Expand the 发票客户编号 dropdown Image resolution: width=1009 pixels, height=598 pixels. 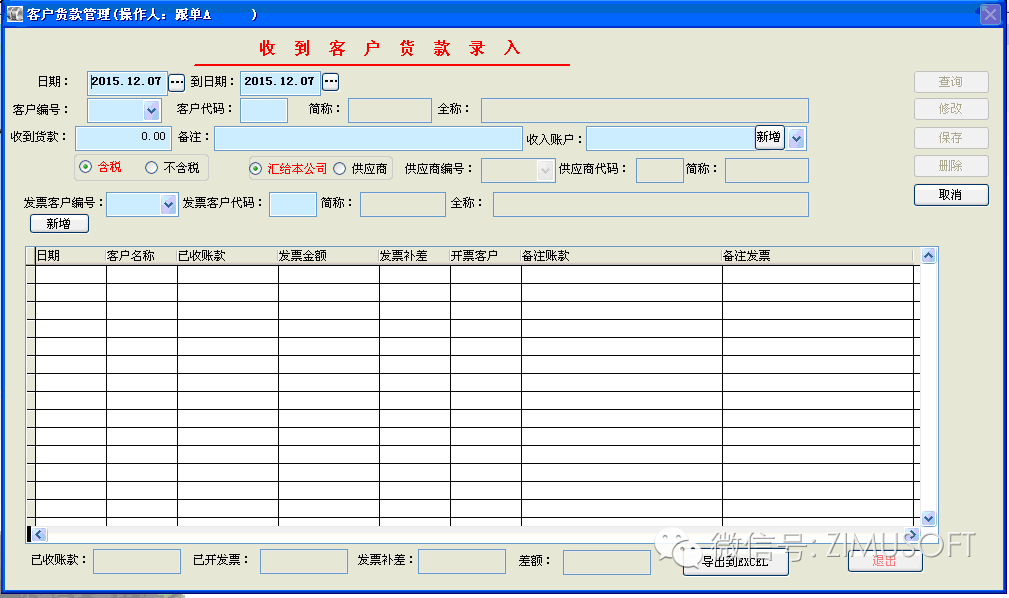[x=168, y=204]
